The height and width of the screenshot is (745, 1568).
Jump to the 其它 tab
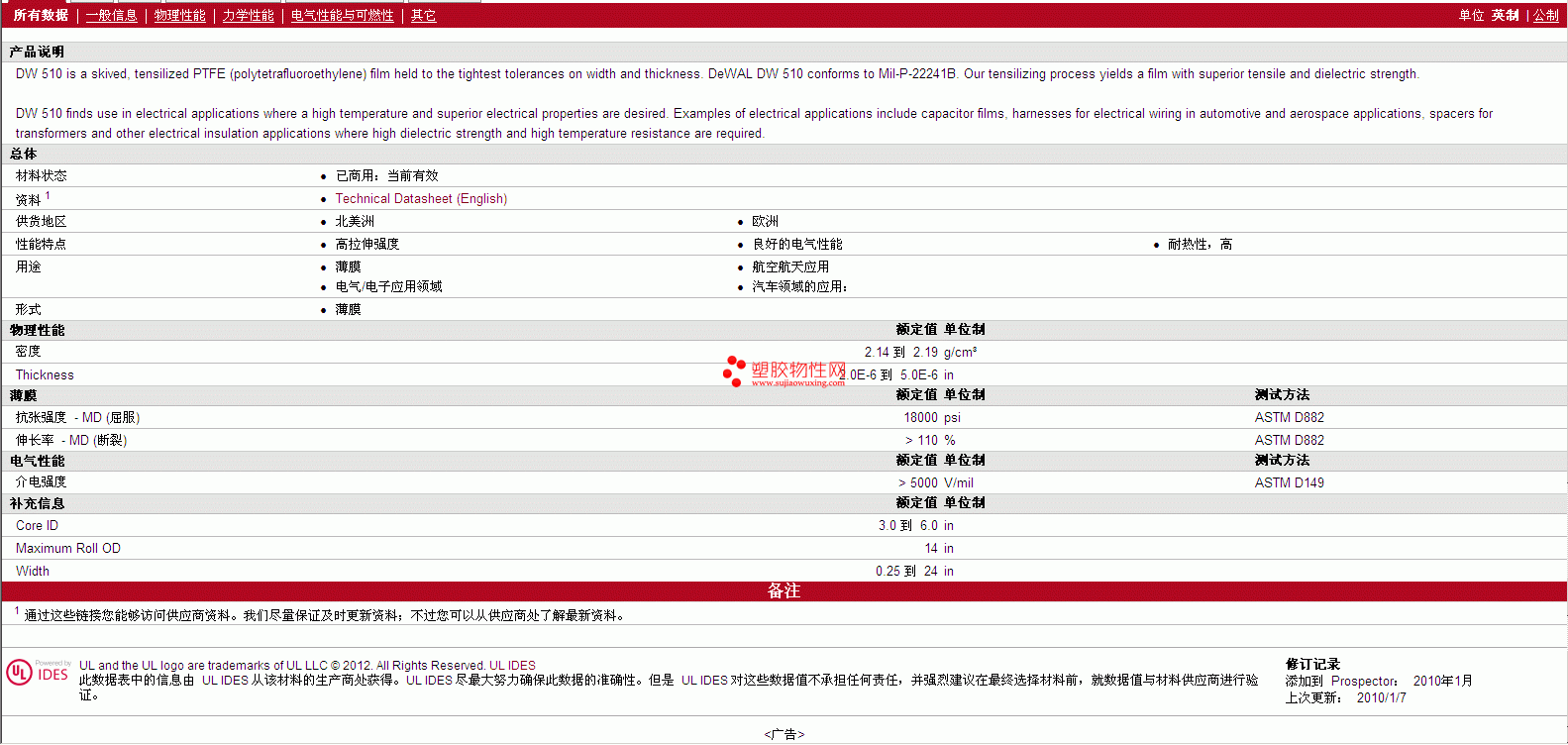(x=423, y=15)
